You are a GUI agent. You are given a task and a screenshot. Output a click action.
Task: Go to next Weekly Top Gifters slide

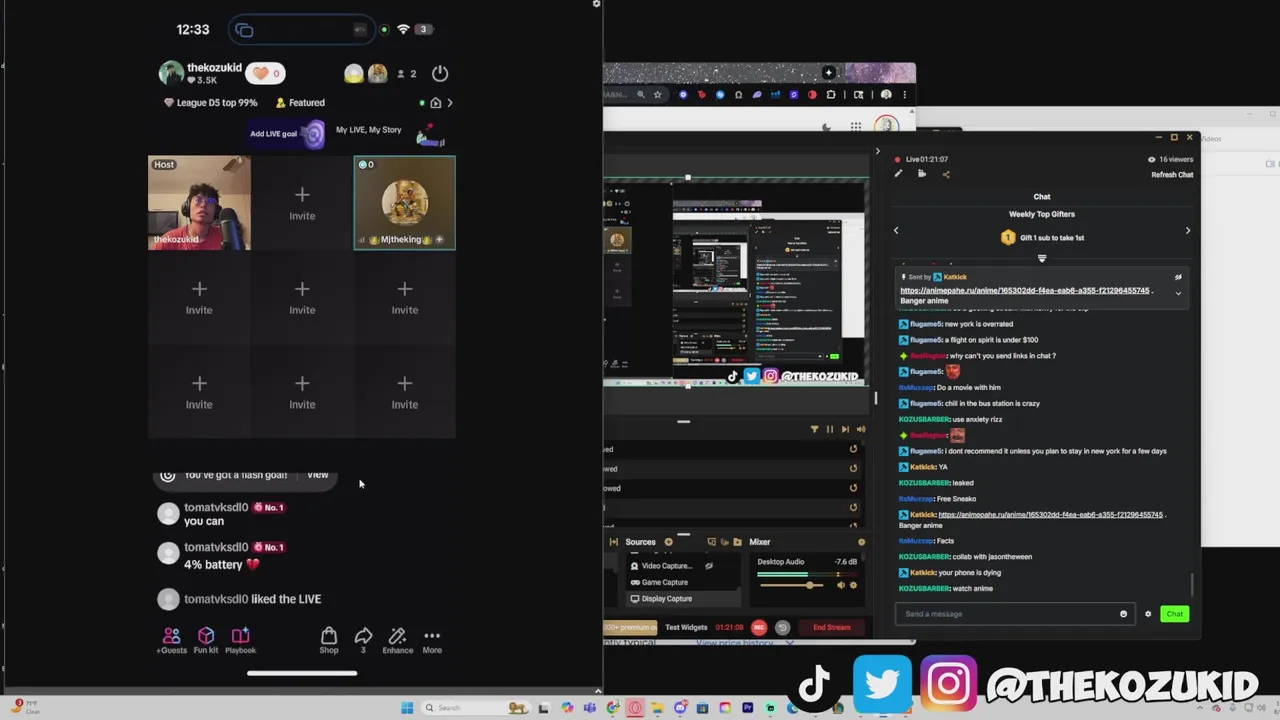tap(1188, 231)
